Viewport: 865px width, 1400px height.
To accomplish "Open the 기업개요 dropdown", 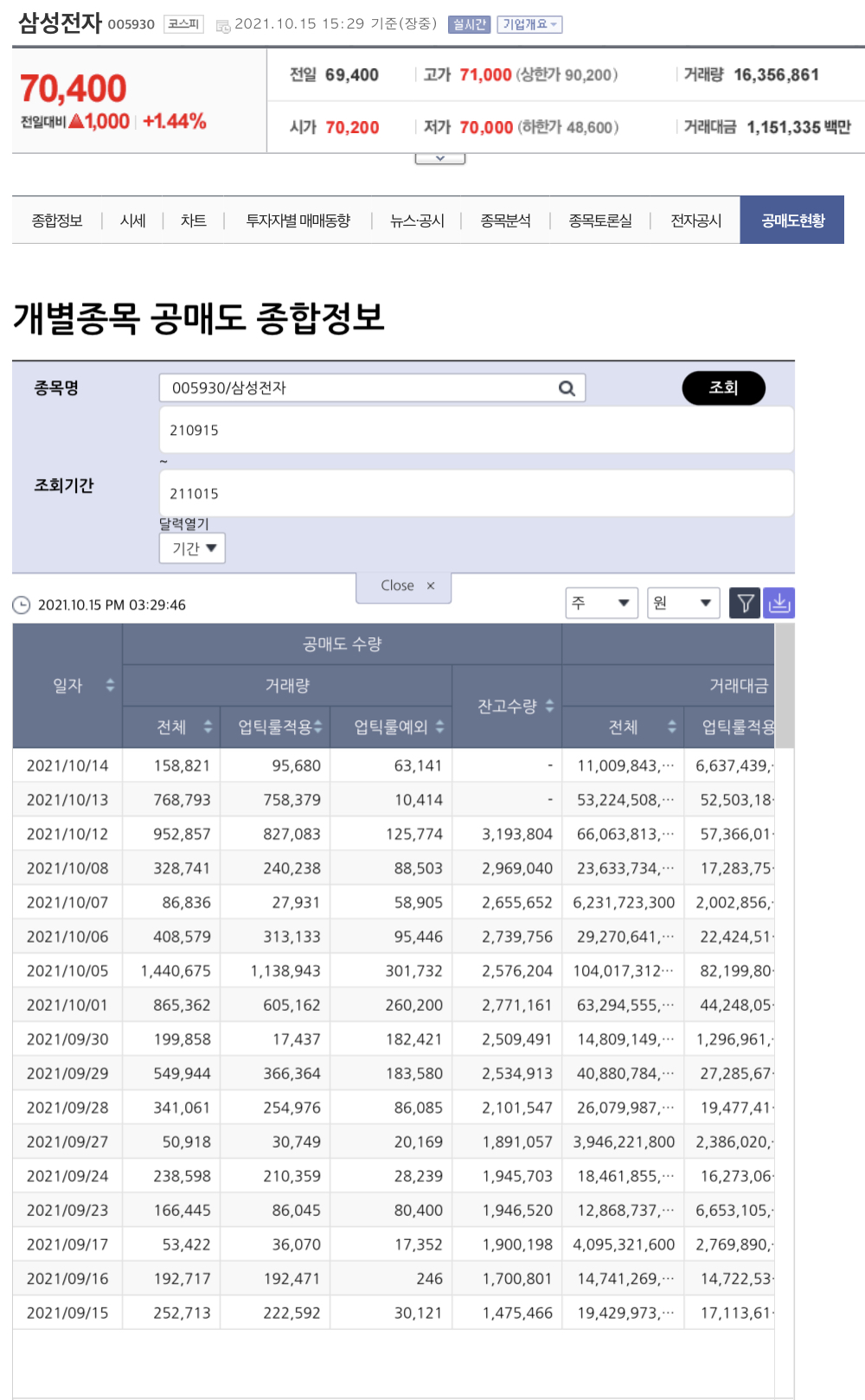I will (x=529, y=24).
